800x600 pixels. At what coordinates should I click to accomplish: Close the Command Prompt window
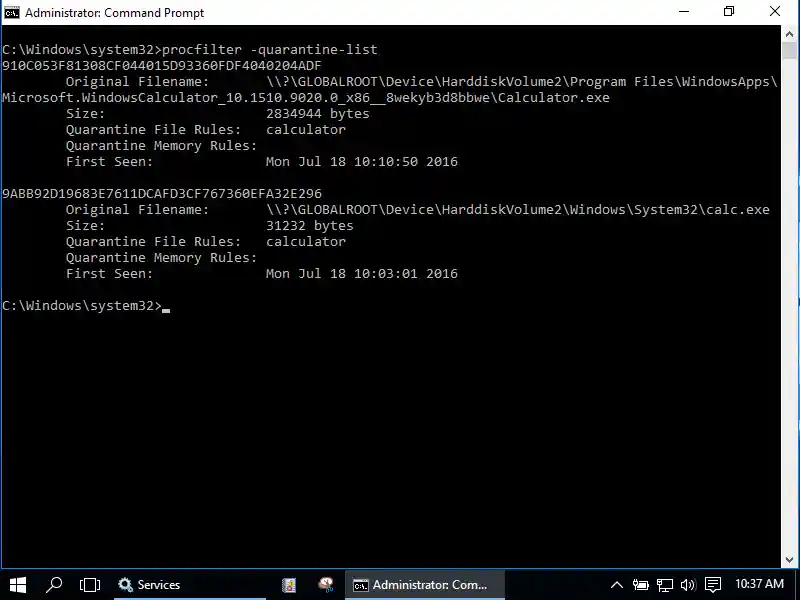[774, 12]
